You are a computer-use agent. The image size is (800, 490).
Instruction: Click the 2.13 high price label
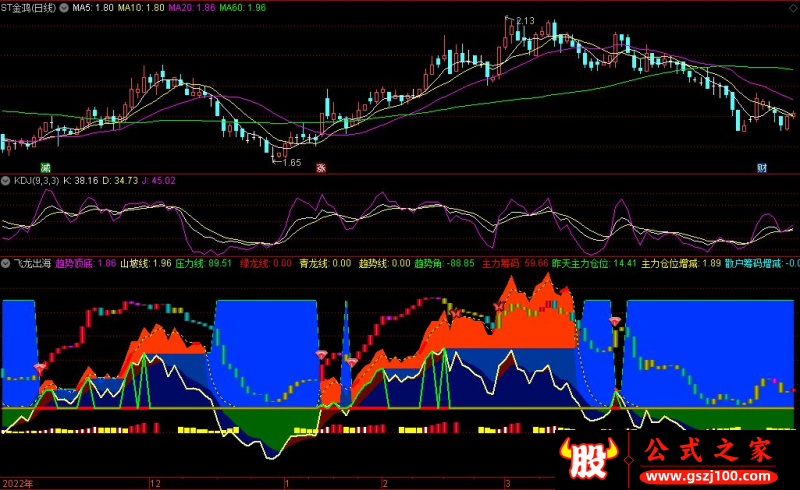click(x=525, y=21)
